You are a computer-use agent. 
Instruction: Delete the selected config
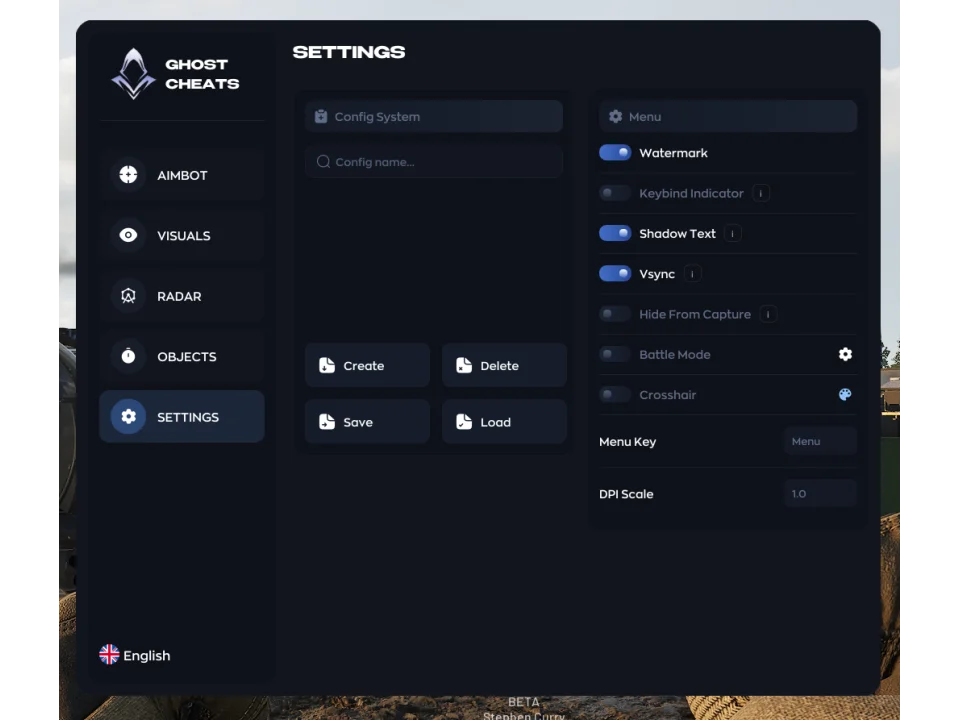pyautogui.click(x=504, y=366)
